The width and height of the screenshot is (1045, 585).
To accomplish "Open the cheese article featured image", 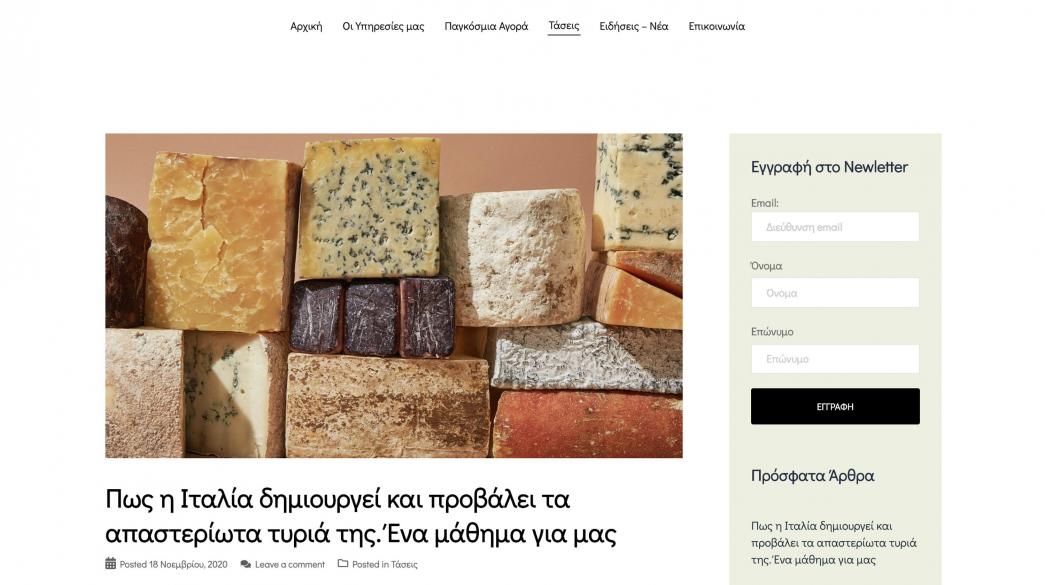I will coord(394,296).
